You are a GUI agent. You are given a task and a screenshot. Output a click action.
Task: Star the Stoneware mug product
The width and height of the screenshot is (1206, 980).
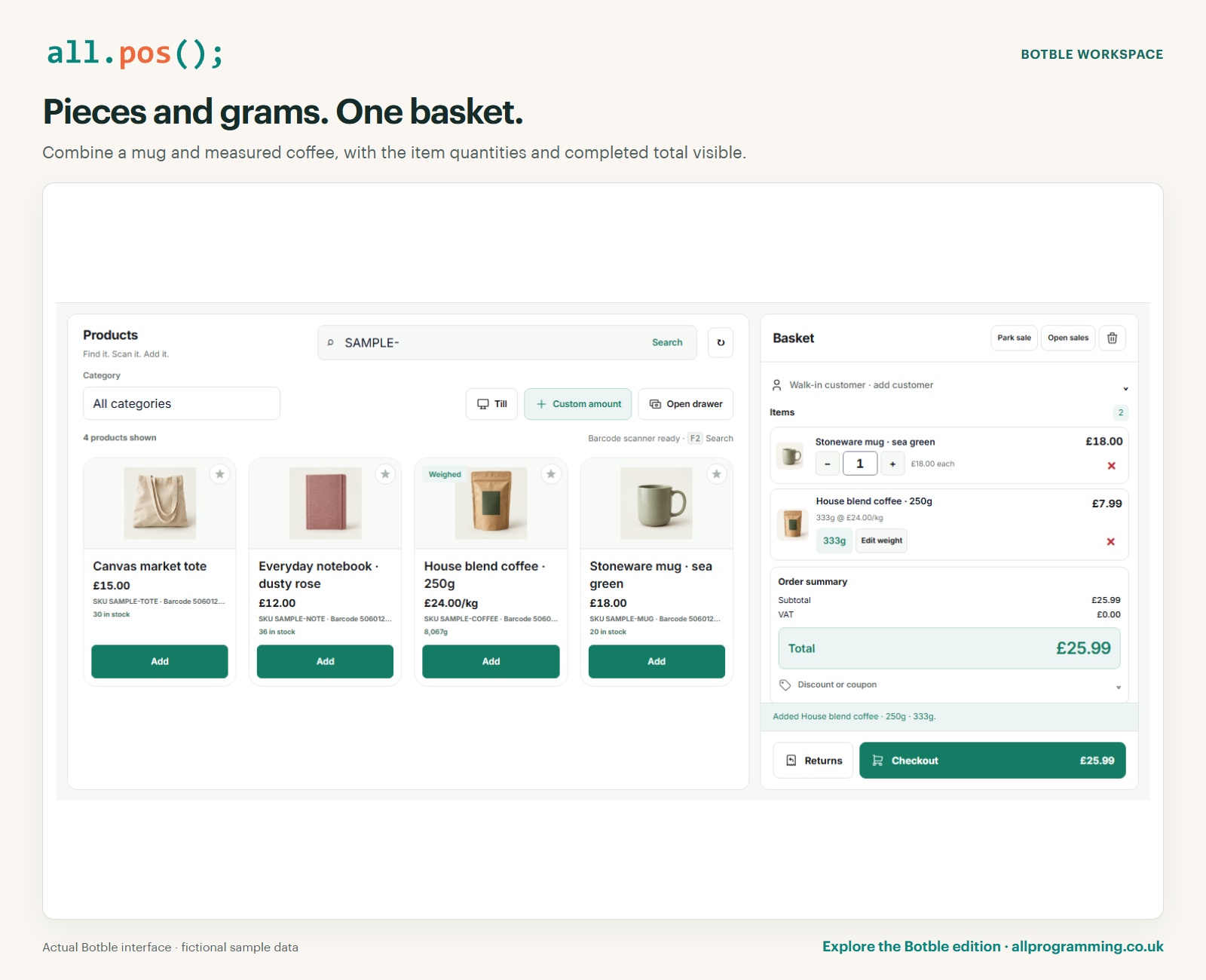(x=717, y=474)
